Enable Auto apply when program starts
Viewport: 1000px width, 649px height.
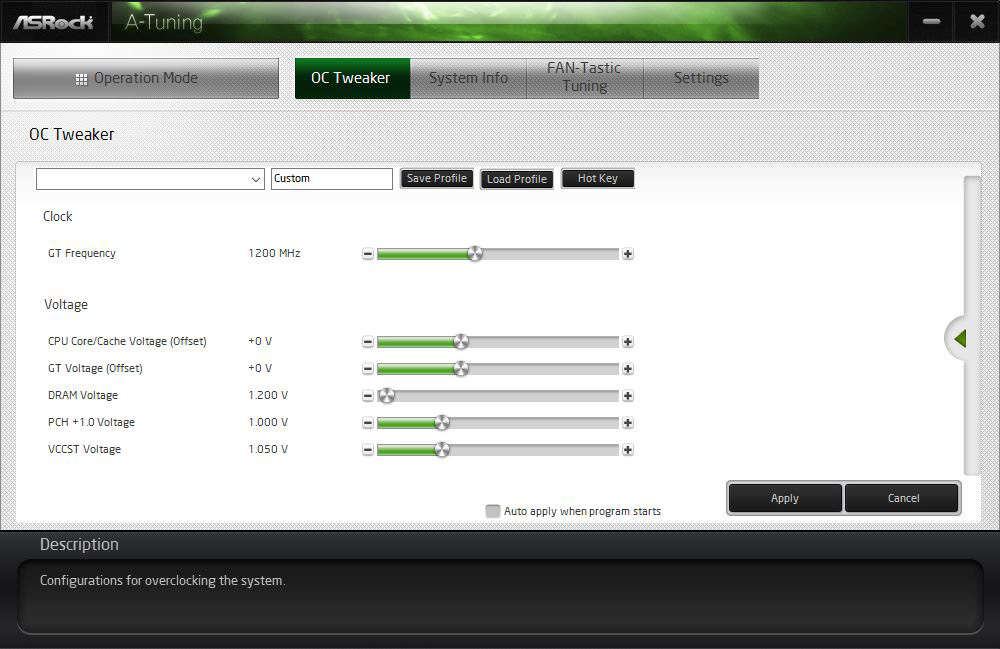(x=492, y=511)
